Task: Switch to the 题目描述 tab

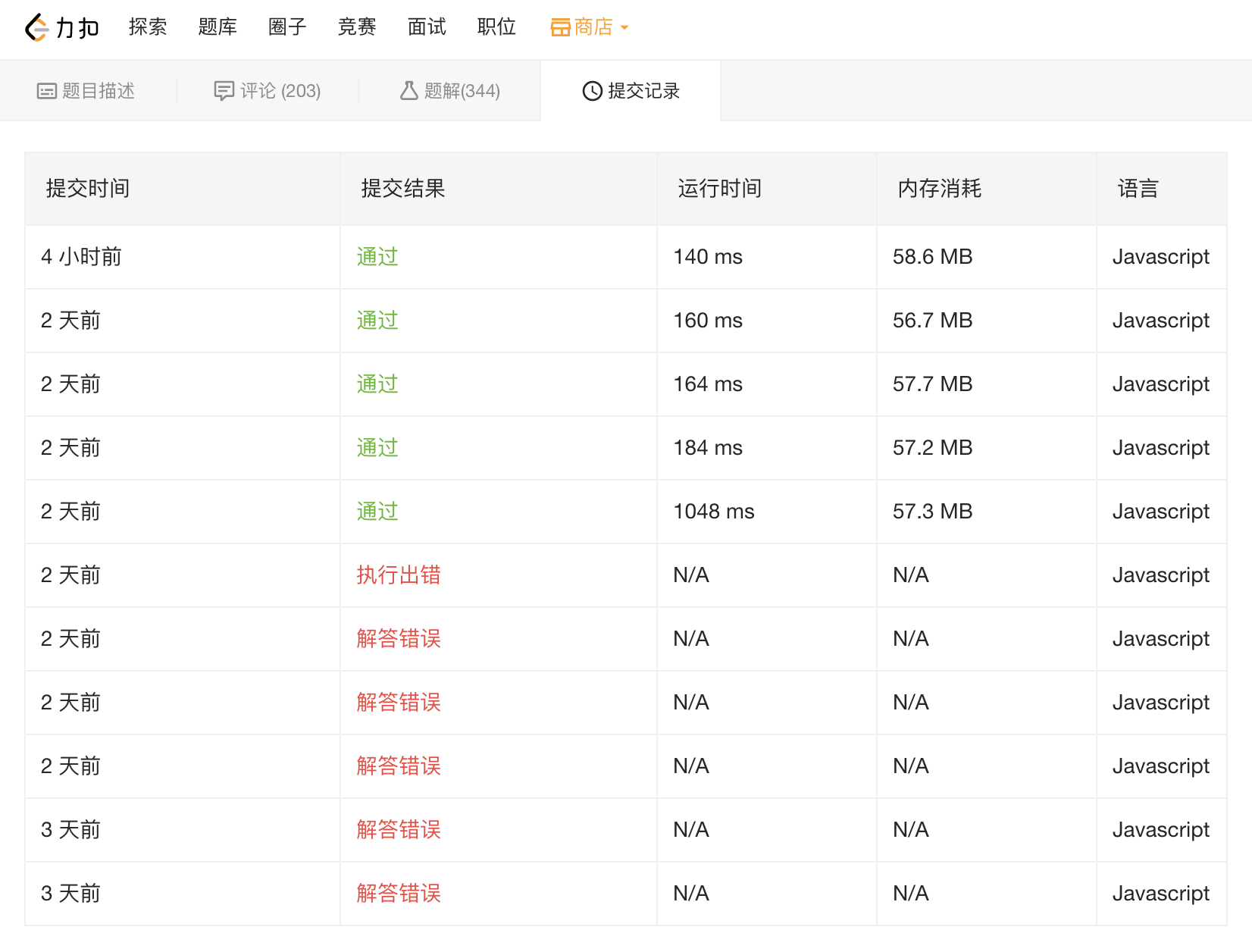Action: click(86, 90)
